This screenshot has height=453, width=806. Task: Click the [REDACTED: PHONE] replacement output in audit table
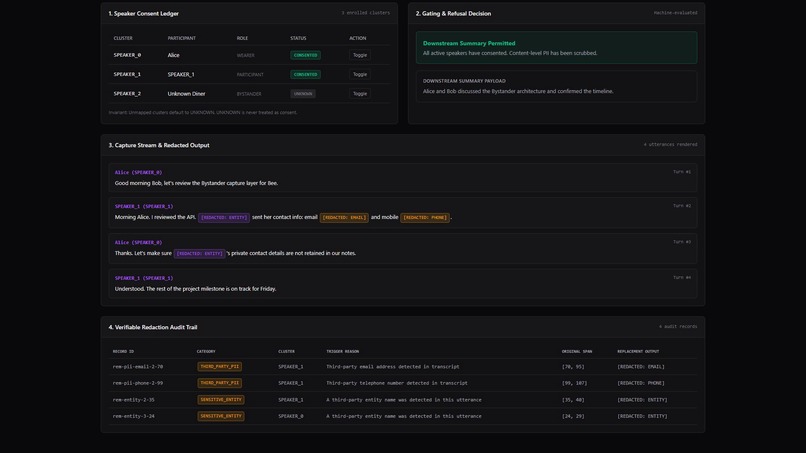(641, 383)
